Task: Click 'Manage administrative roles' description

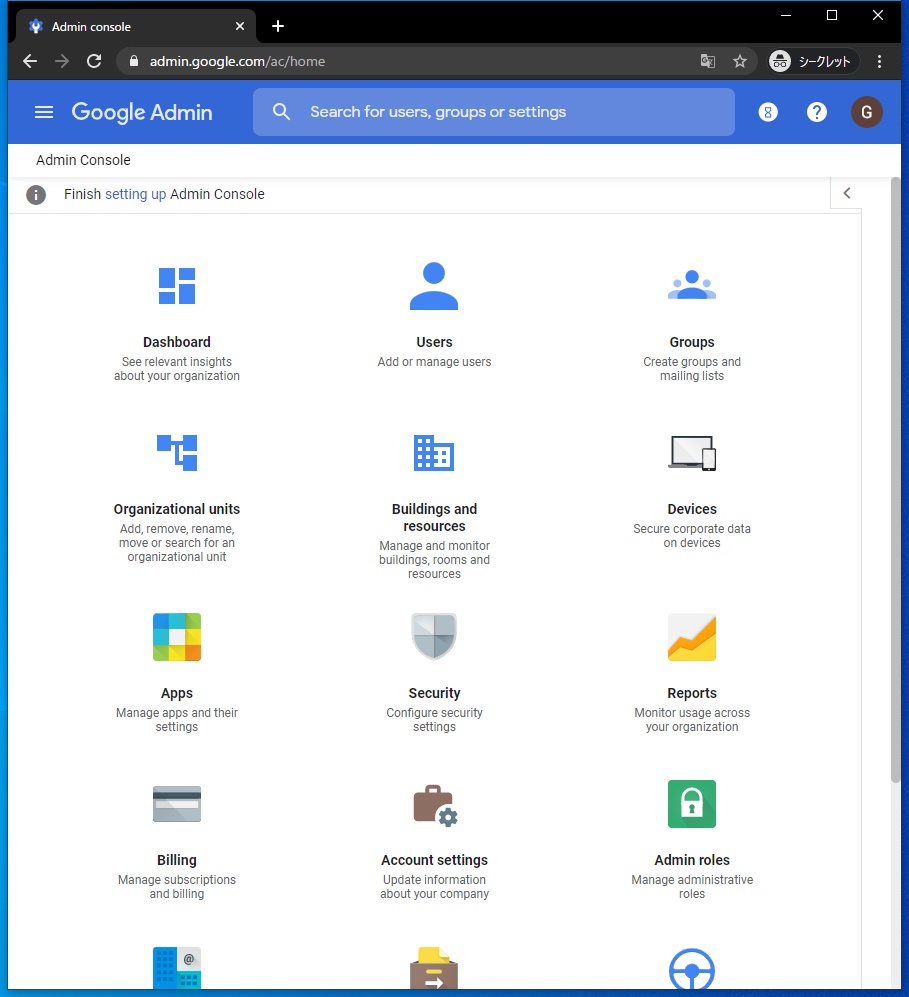Action: point(692,887)
